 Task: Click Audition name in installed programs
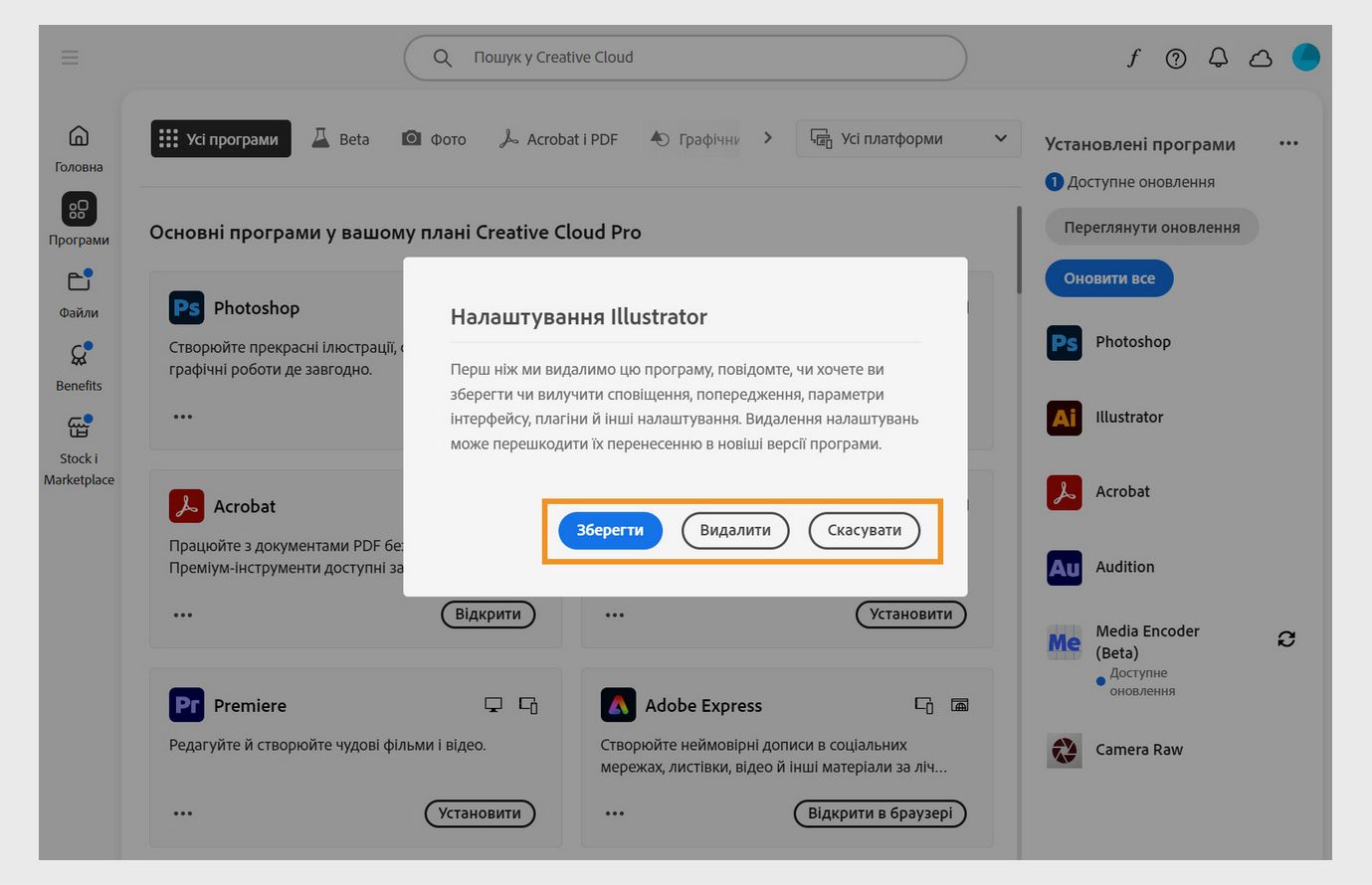(1125, 567)
